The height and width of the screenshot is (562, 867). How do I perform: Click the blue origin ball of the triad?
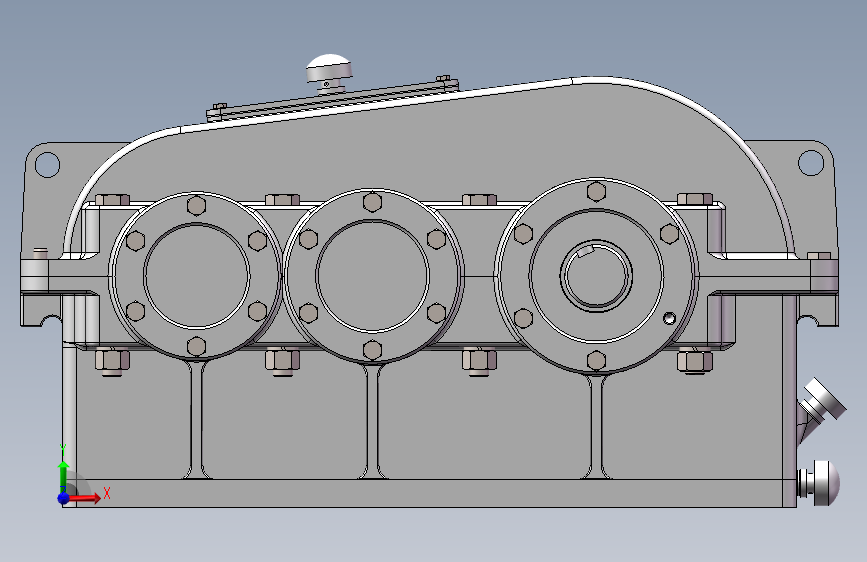point(64,498)
